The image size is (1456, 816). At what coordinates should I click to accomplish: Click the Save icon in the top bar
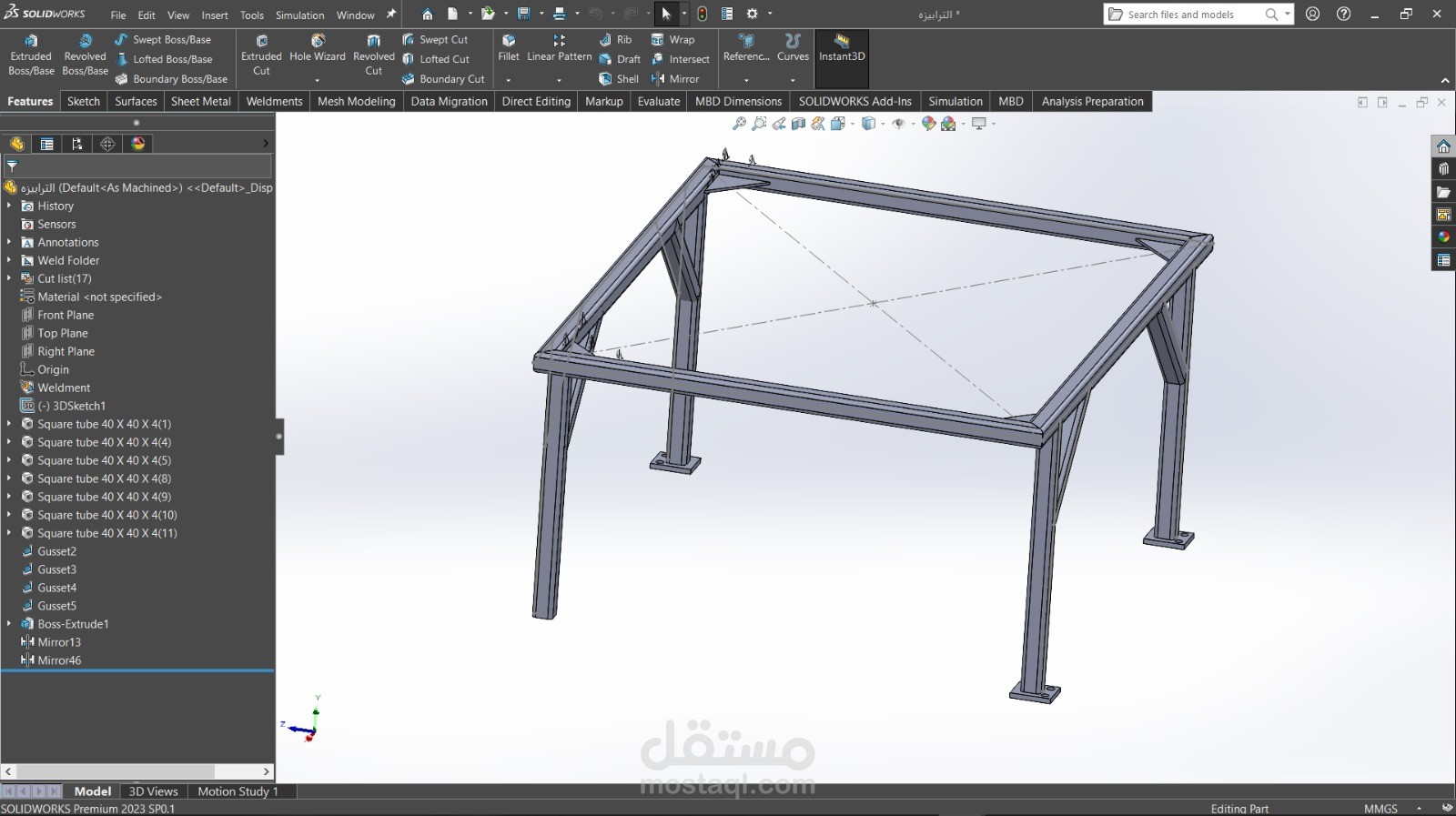pos(523,14)
